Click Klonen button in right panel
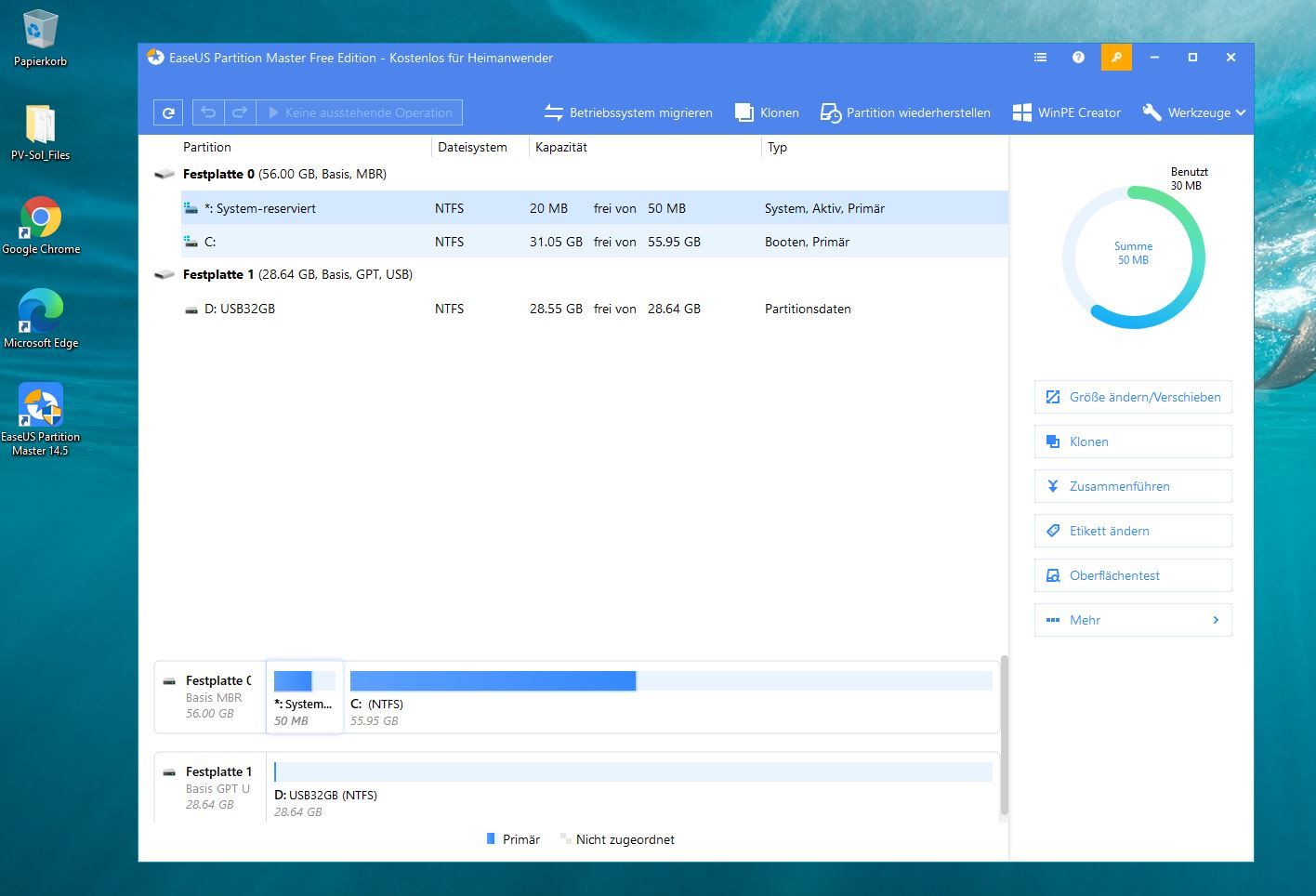Image resolution: width=1316 pixels, height=896 pixels. tap(1133, 441)
